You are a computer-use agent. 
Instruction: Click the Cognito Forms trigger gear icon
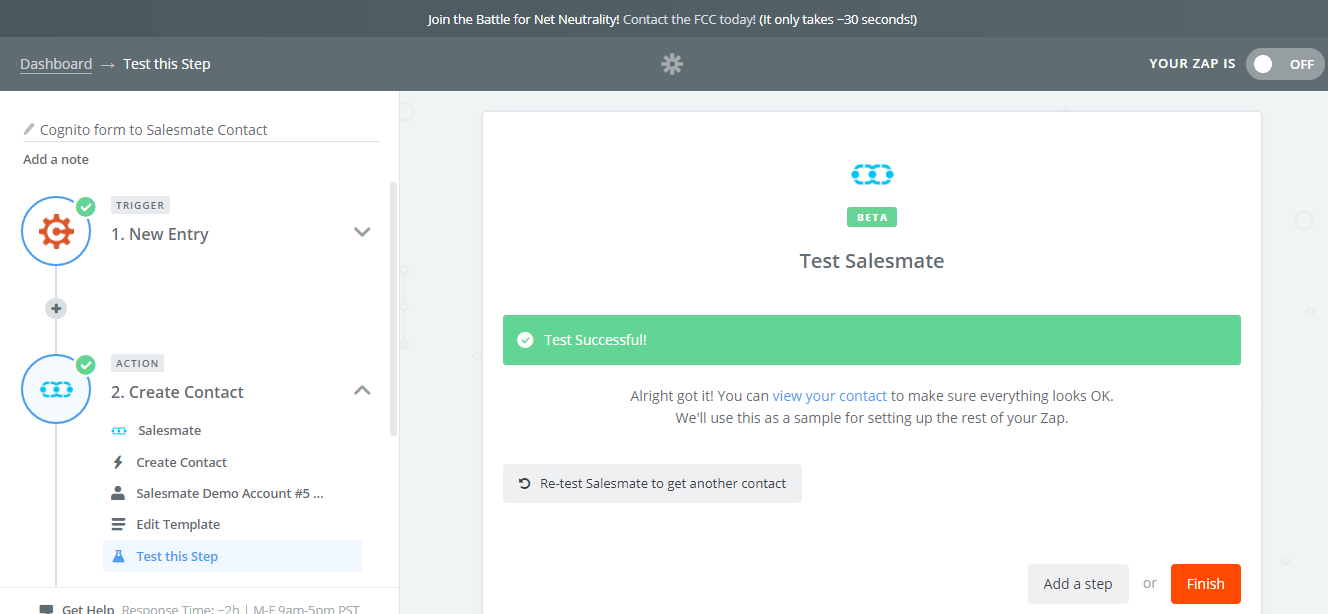[x=56, y=232]
